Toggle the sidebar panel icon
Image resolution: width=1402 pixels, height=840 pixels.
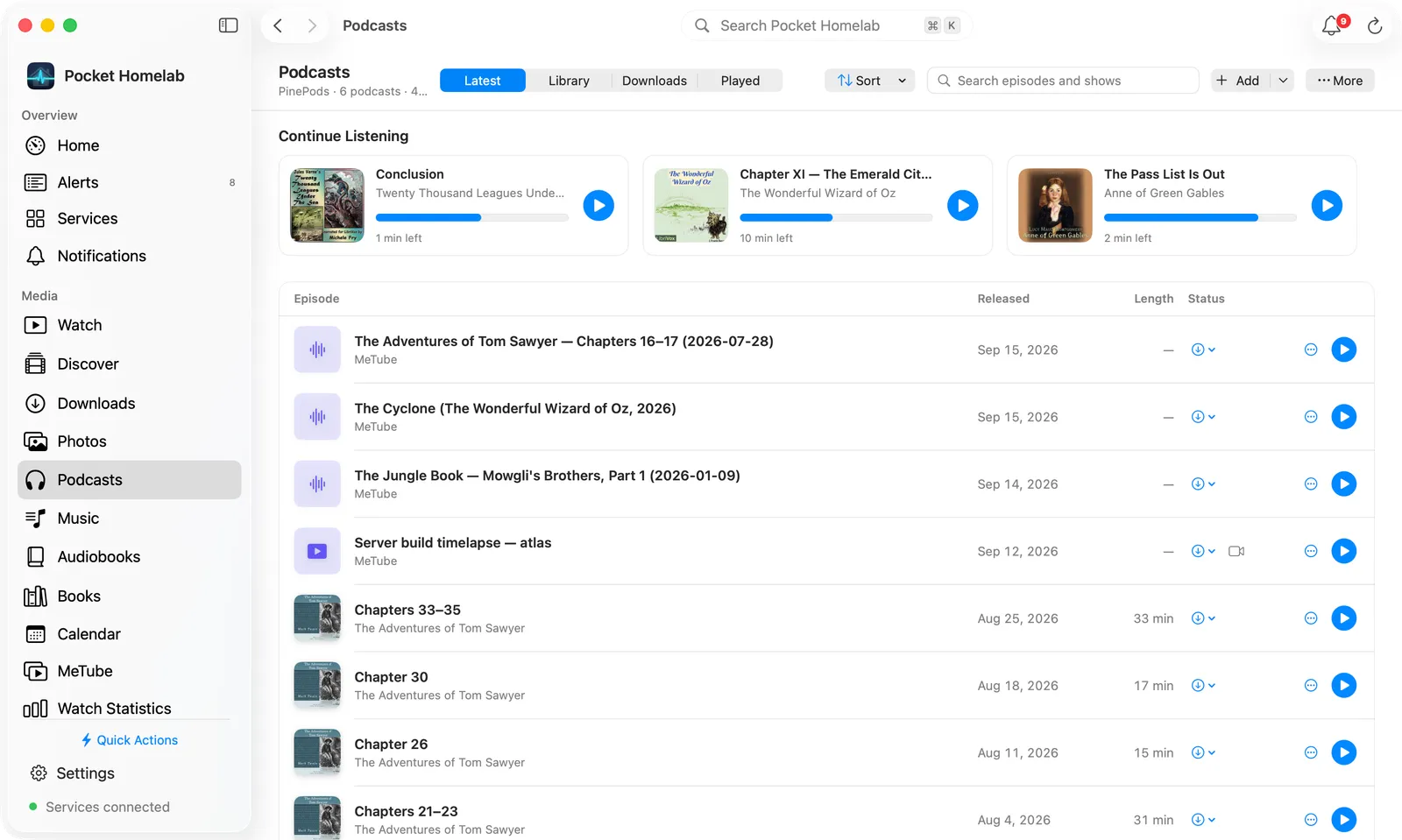(228, 25)
